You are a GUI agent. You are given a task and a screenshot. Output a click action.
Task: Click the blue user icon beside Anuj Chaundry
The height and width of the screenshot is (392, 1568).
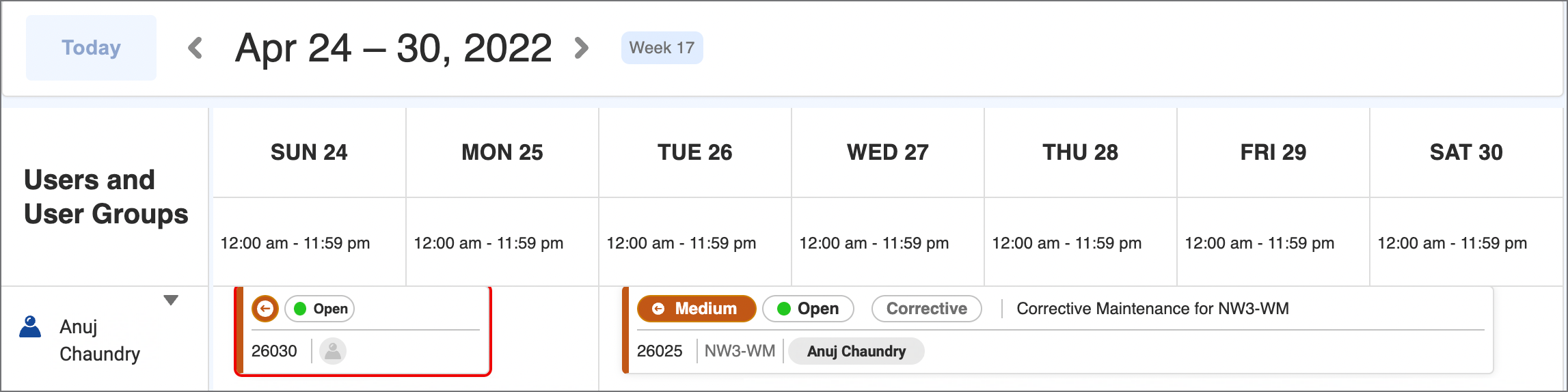point(30,327)
